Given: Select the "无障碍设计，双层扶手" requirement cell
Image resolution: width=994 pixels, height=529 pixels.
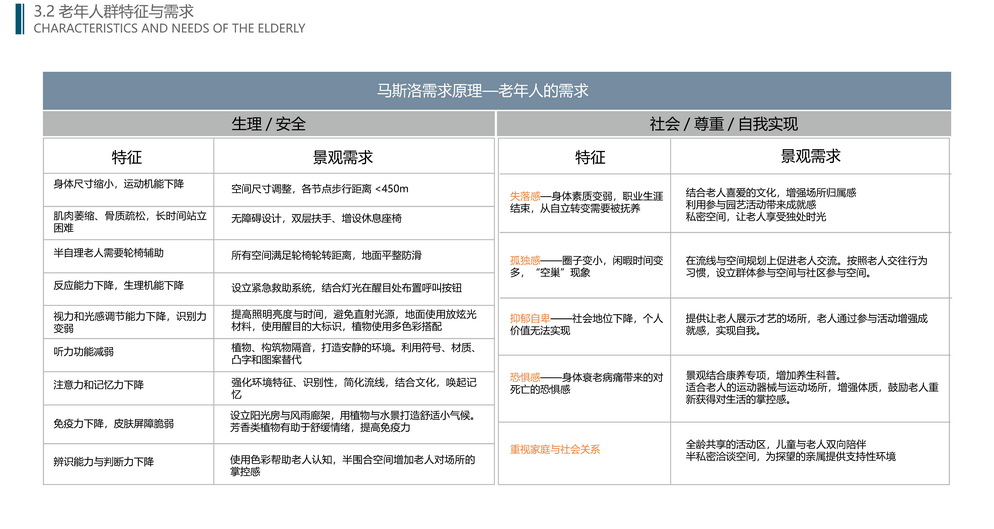Looking at the screenshot, I should click(x=315, y=218).
